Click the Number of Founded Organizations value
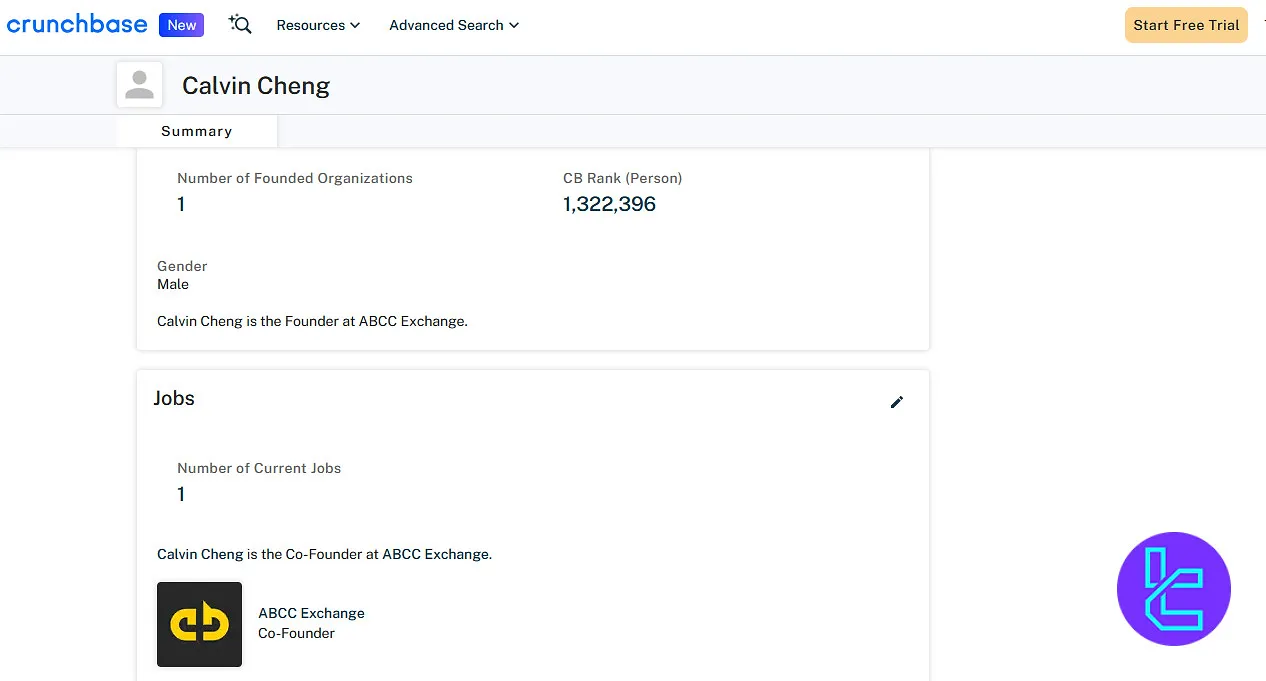The width and height of the screenshot is (1266, 681). 181,204
